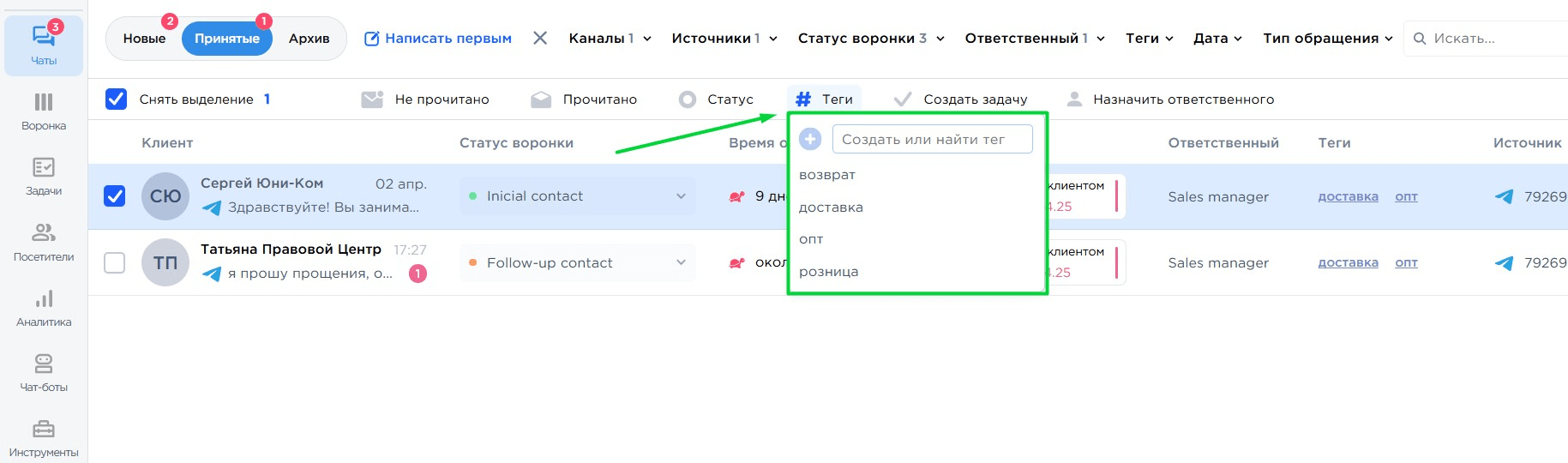The image size is (1568, 463).
Task: Click the Источник column header
Action: tap(1527, 143)
